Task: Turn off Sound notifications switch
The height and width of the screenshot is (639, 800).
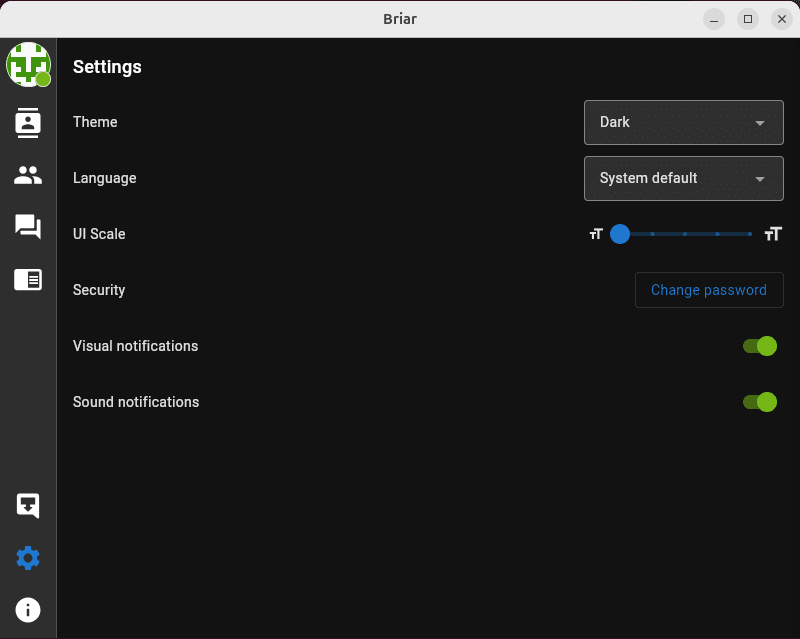Action: [760, 402]
